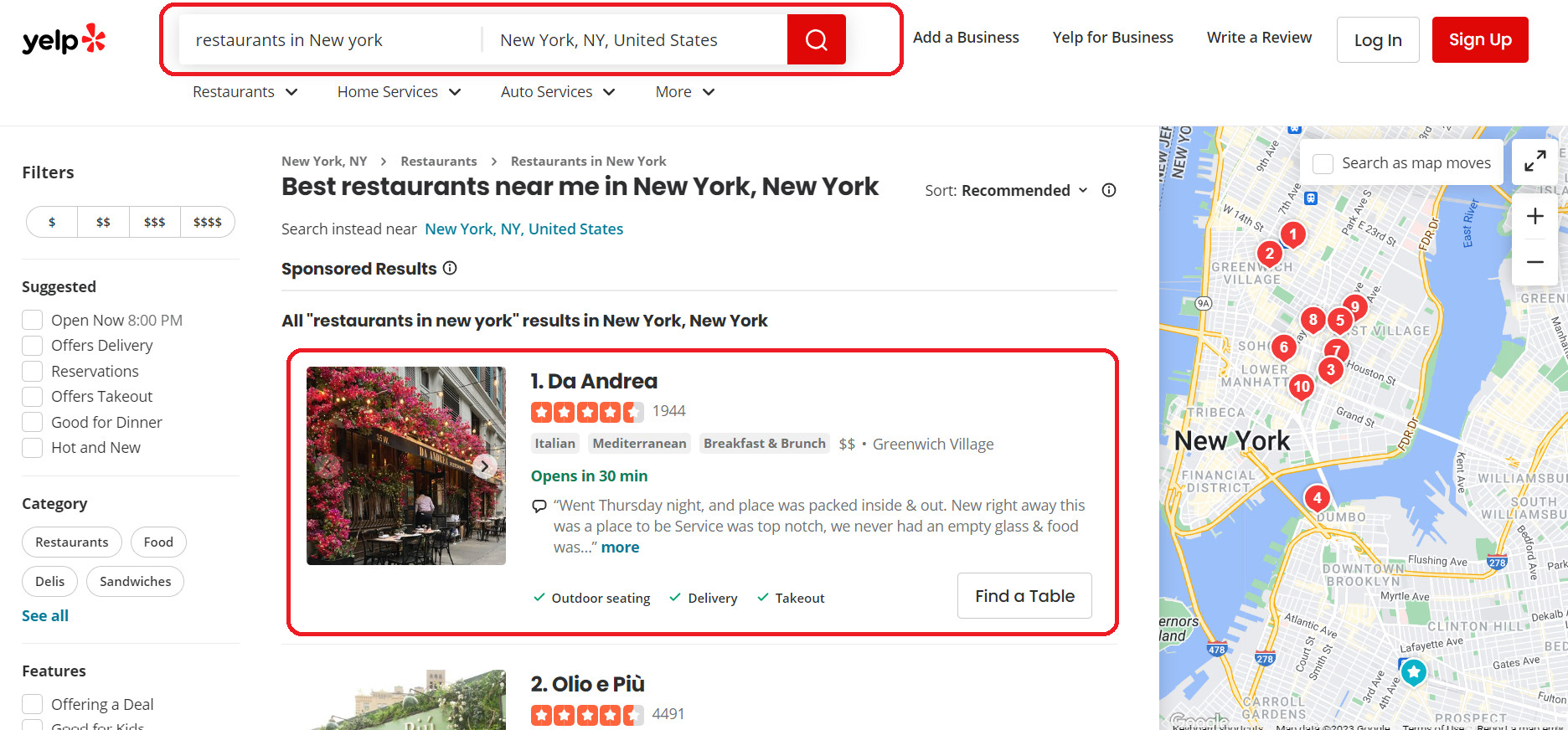Enable Offers Delivery filter
The image size is (1568, 730).
point(32,345)
